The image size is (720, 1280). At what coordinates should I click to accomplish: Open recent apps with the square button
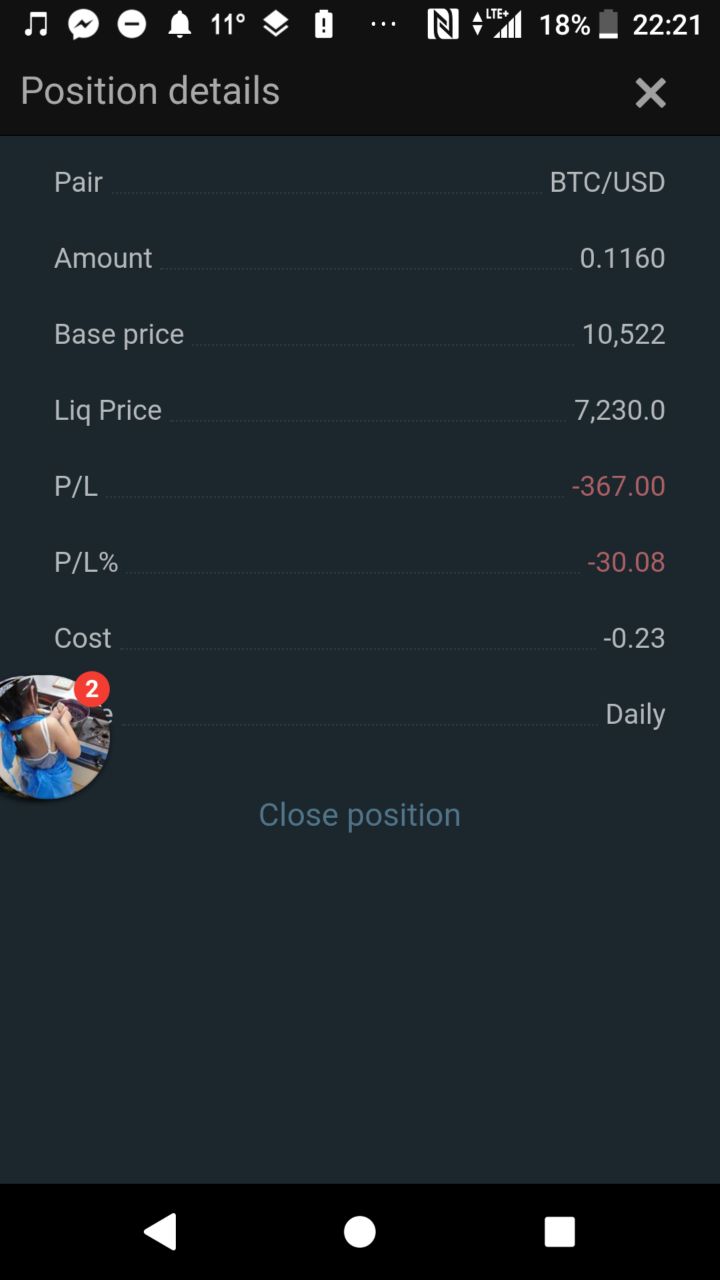click(559, 1231)
